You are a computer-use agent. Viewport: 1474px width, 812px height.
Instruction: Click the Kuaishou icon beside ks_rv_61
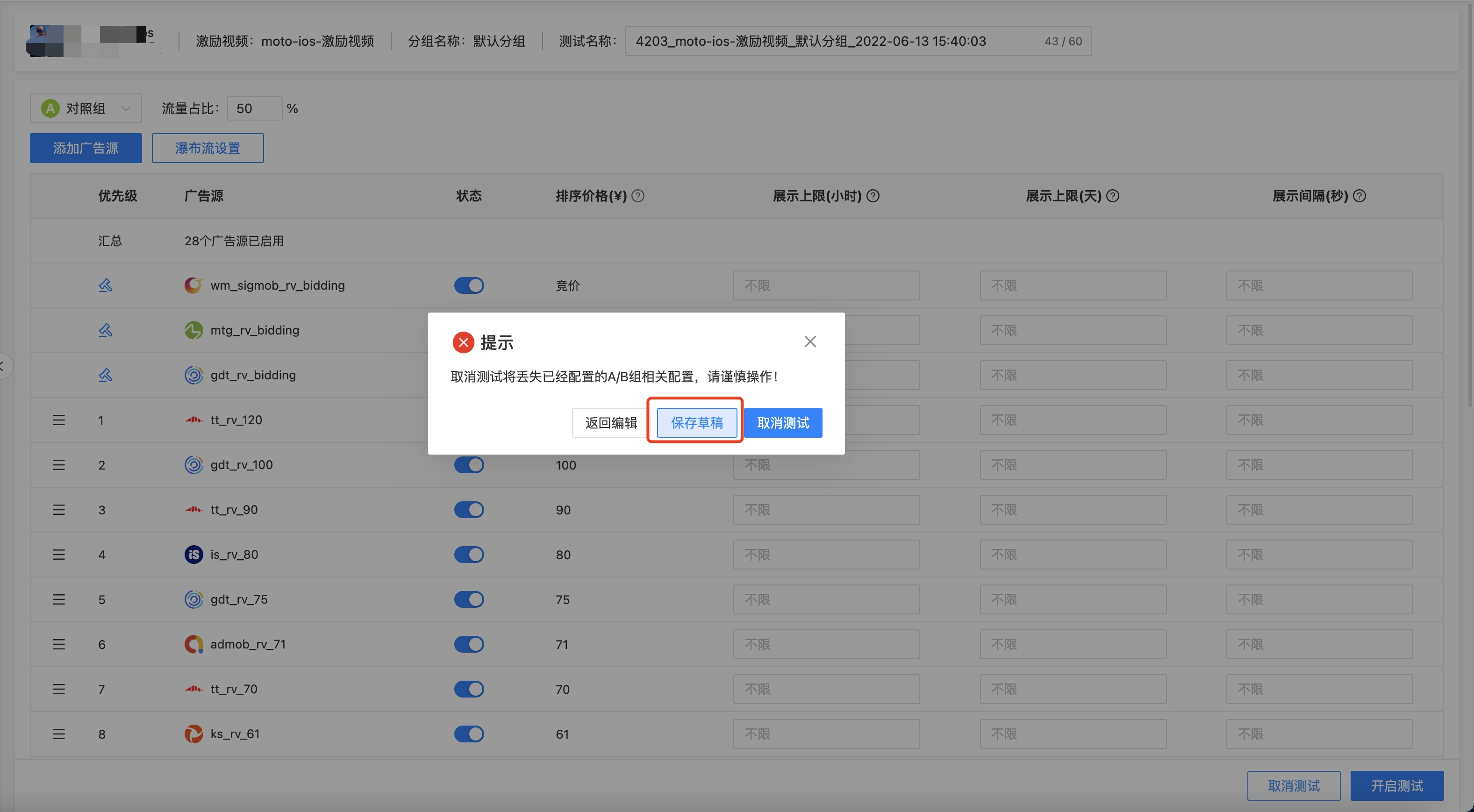point(193,734)
